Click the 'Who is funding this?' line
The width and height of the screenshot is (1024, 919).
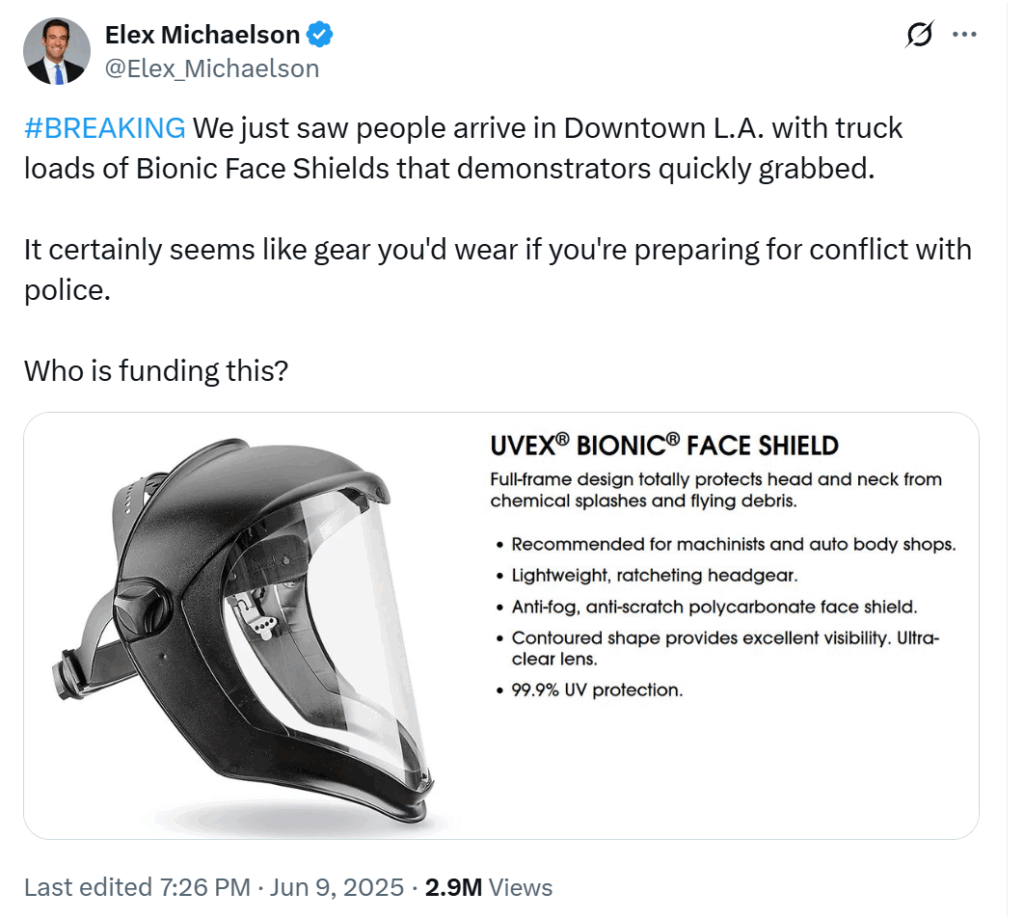pos(156,371)
